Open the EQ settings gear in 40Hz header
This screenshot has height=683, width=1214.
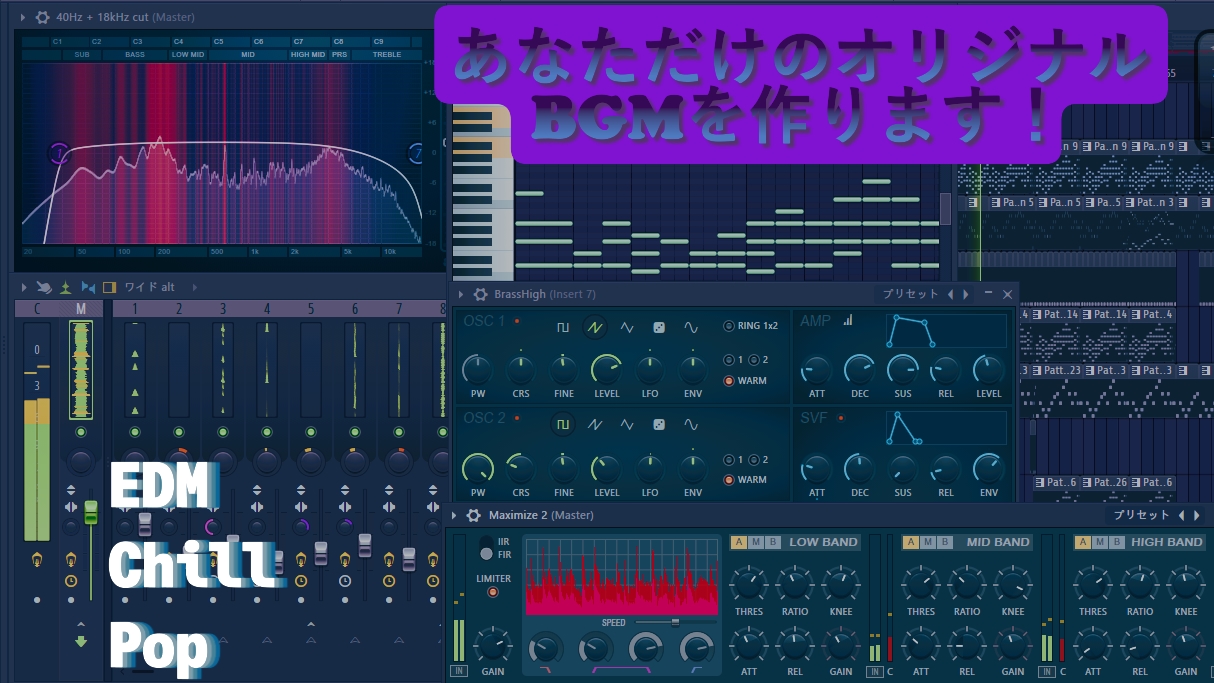(40, 17)
